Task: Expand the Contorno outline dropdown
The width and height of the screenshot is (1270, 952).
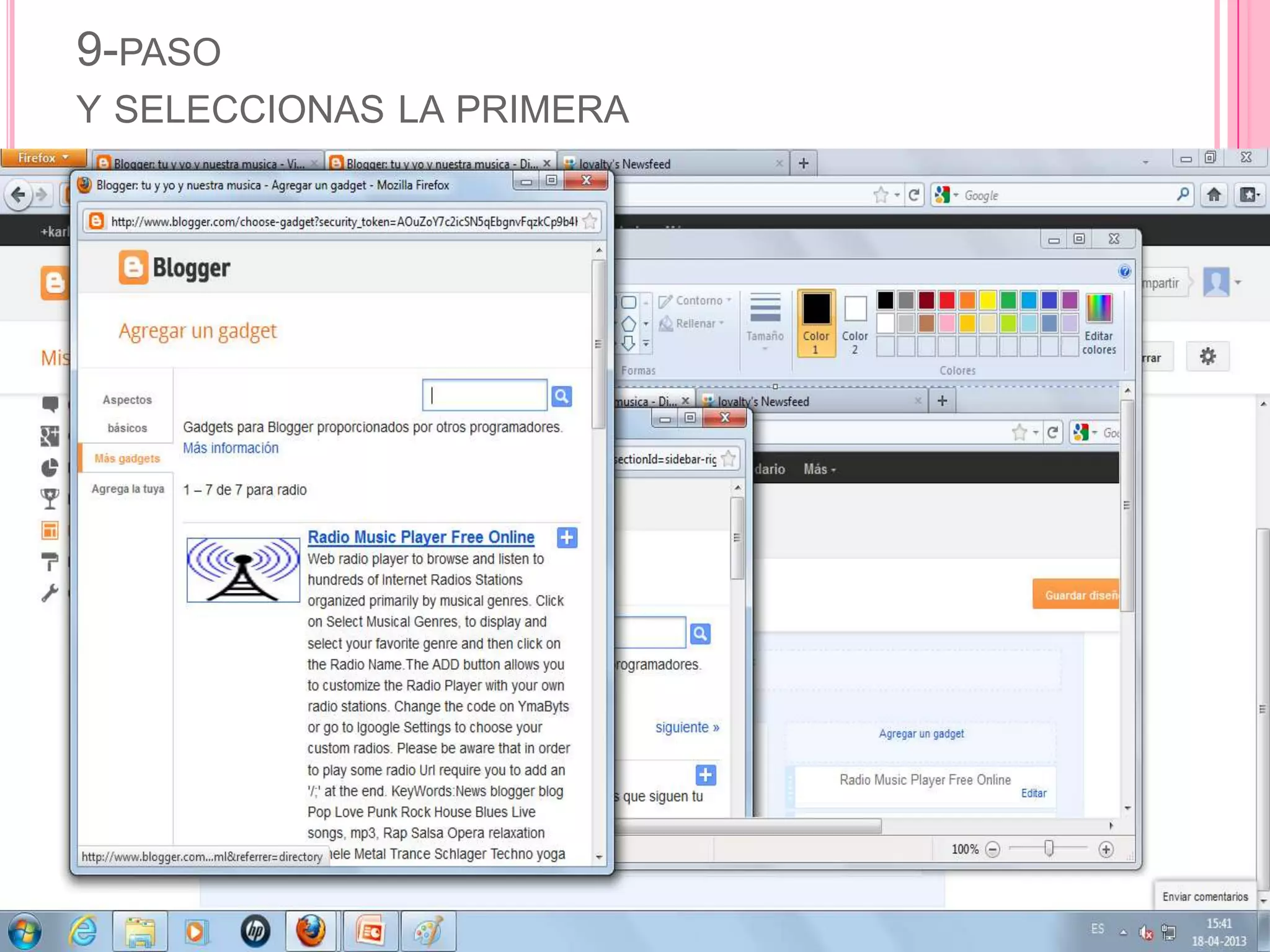Action: point(695,301)
